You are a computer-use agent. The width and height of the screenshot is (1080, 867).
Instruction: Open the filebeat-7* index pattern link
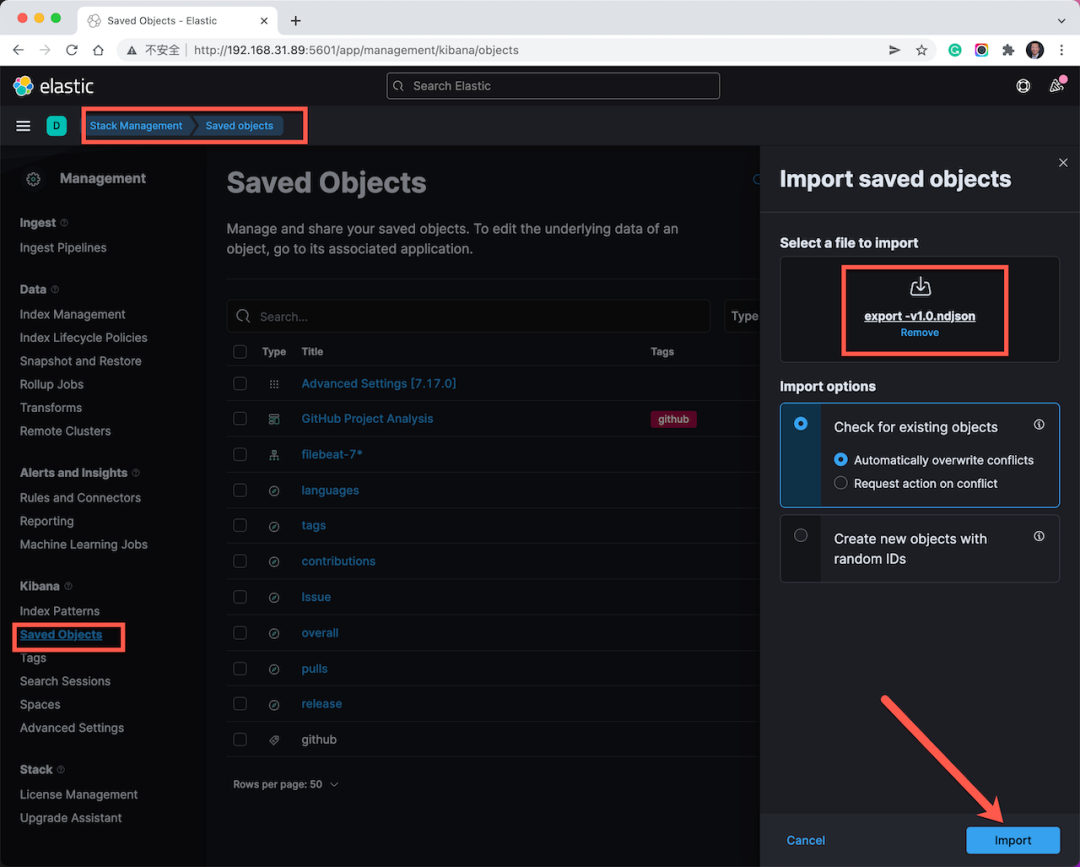[x=332, y=455]
